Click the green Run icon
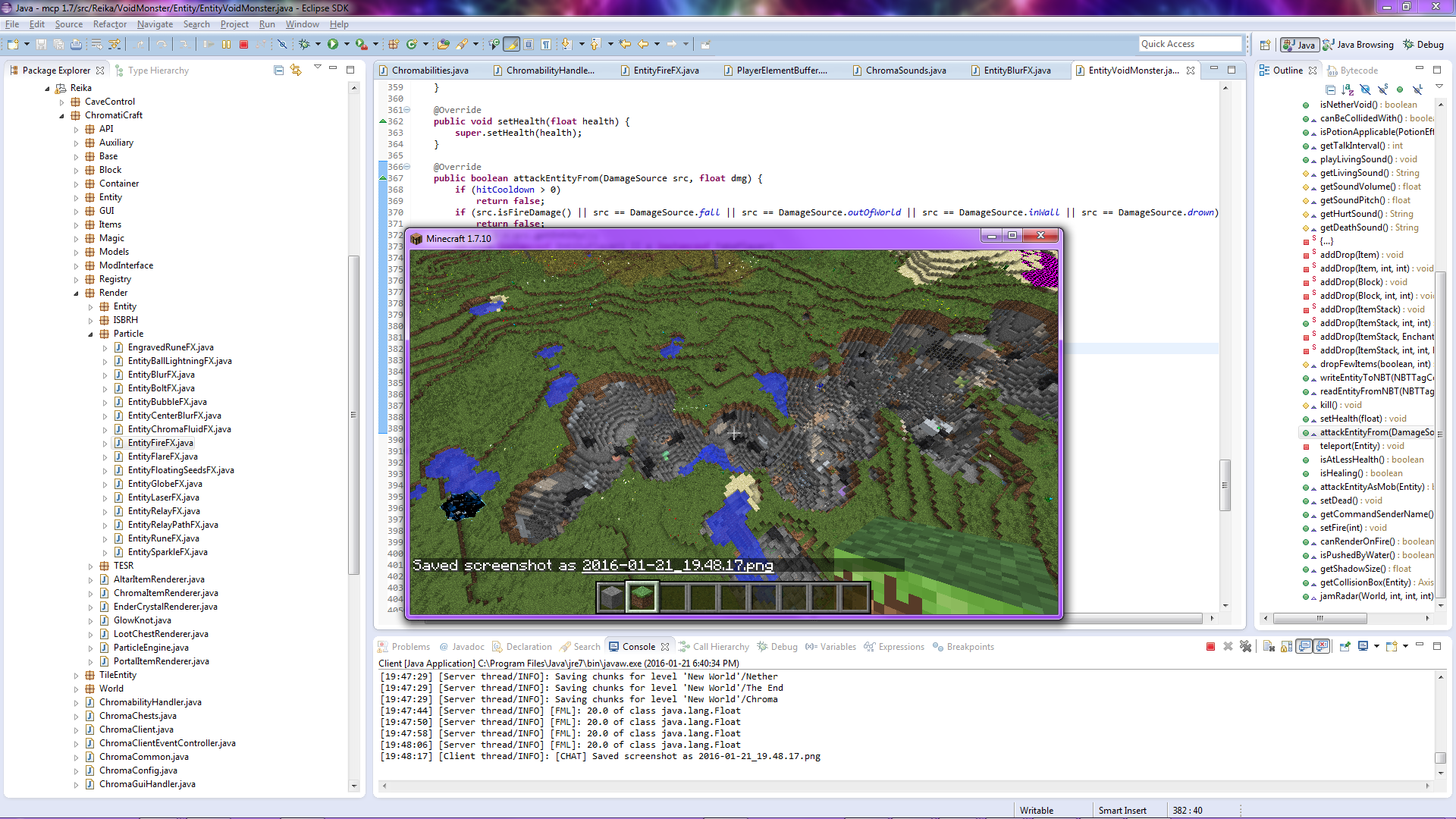 (332, 44)
